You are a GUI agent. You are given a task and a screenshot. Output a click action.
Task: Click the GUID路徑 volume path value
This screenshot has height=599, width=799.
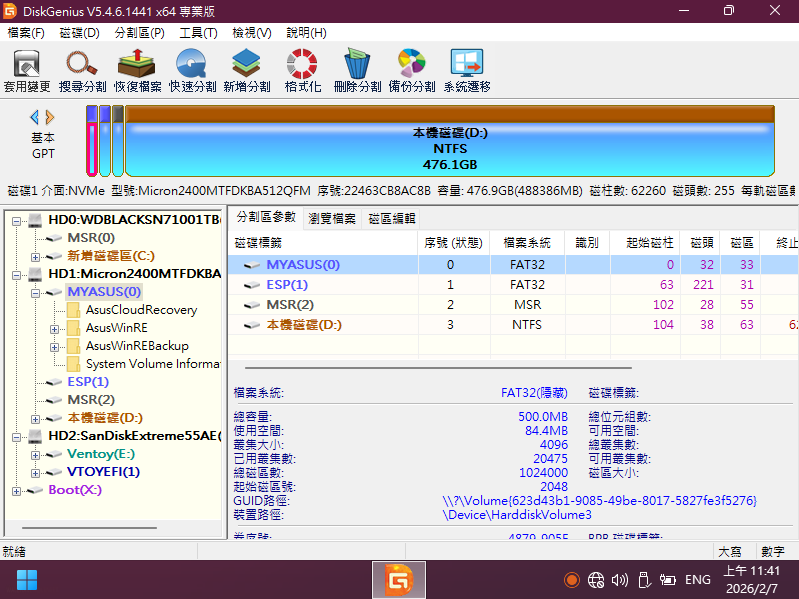point(599,501)
